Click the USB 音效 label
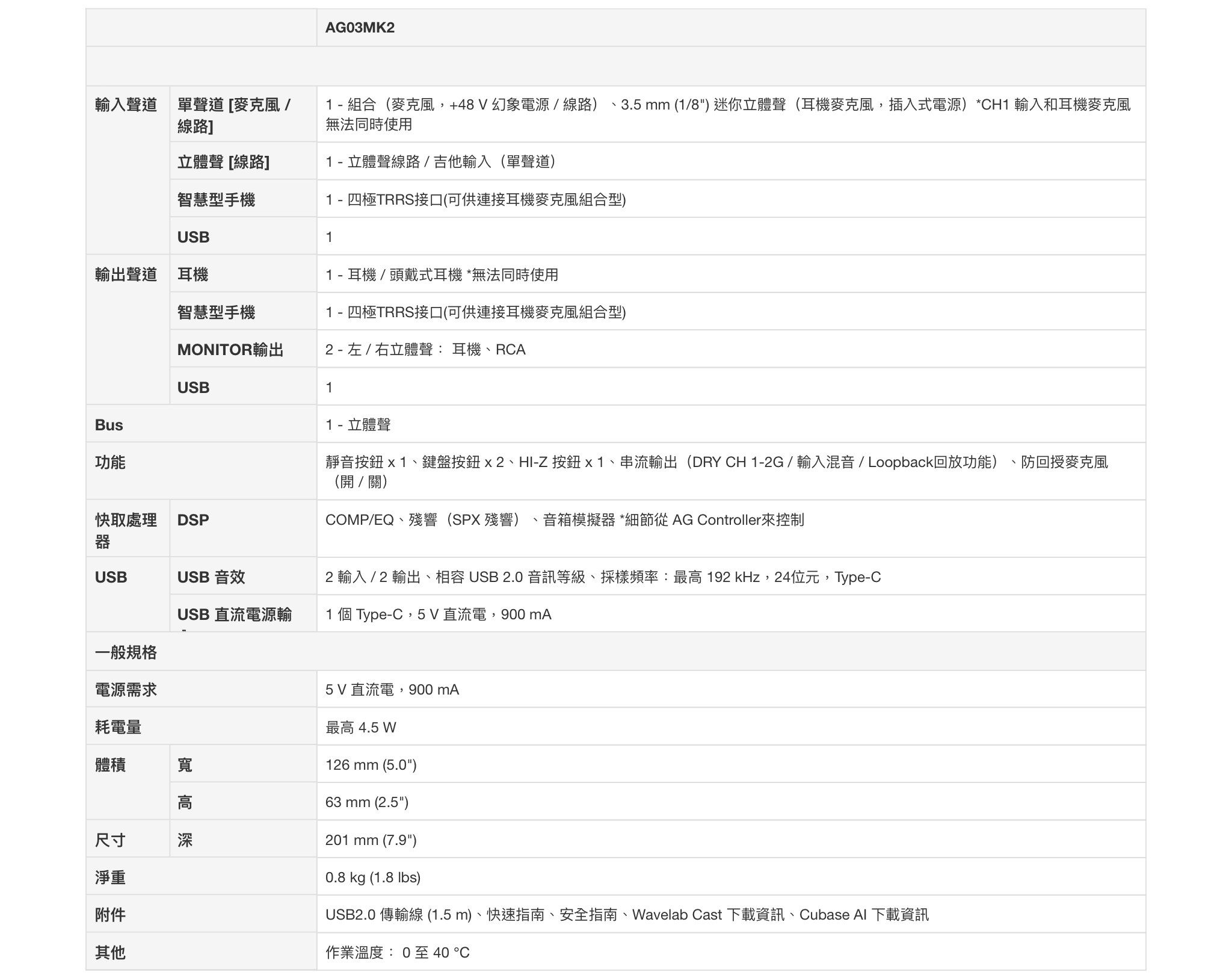Viewport: 1232px width, 978px height. pos(211,577)
